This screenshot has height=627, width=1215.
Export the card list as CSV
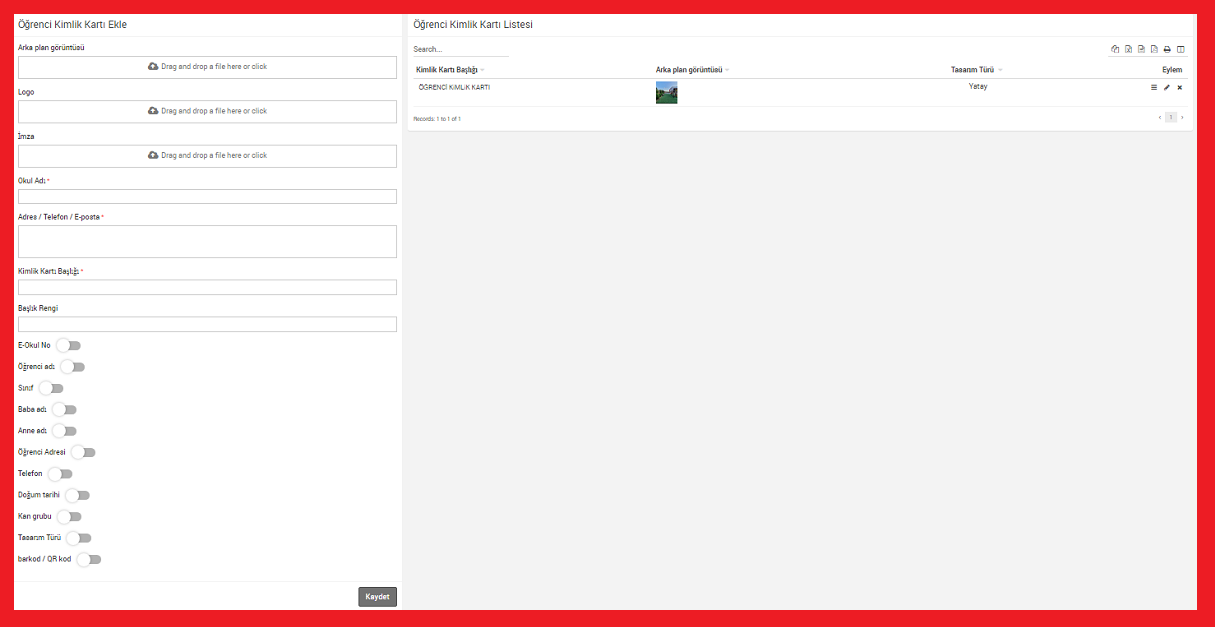[1141, 49]
